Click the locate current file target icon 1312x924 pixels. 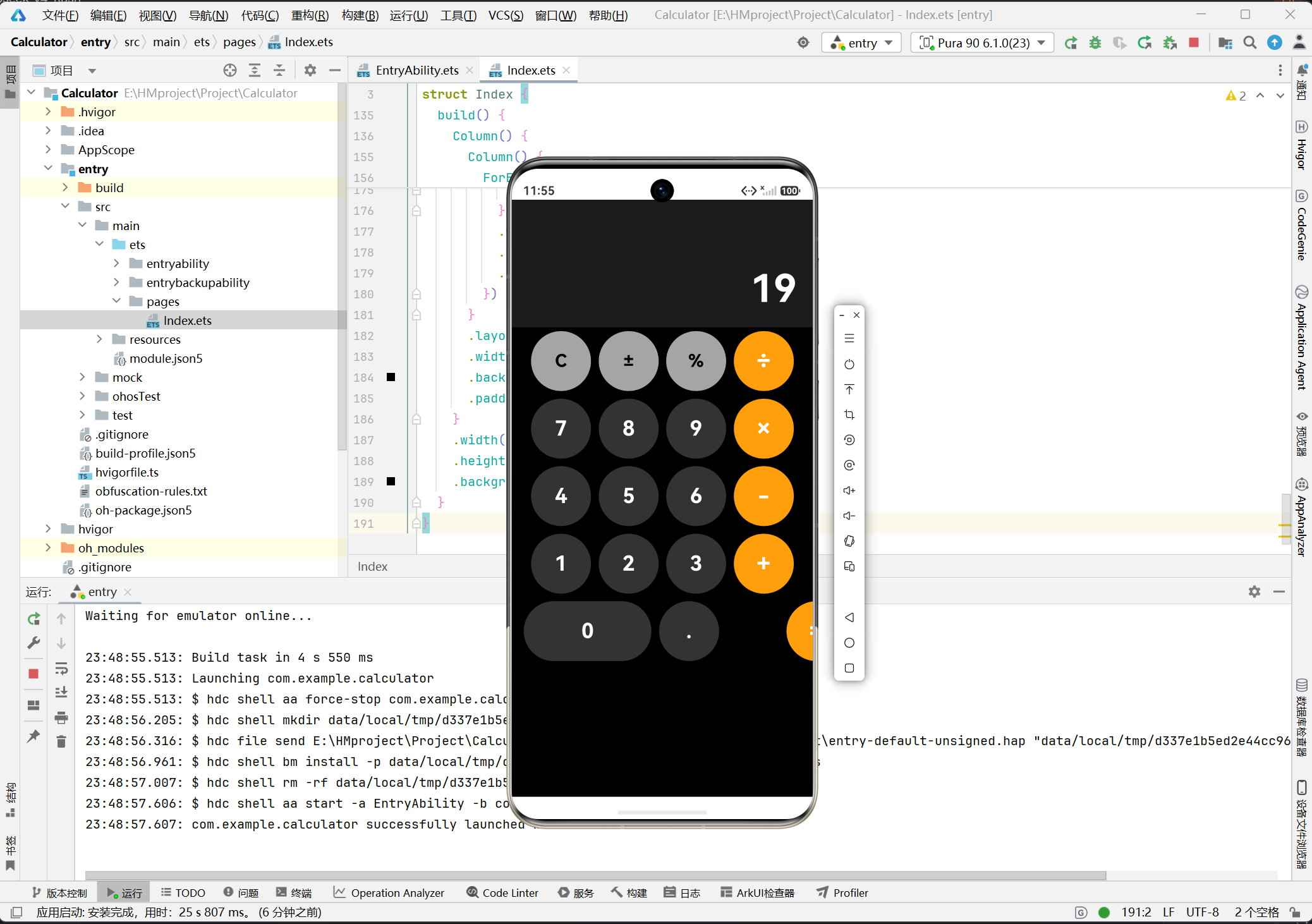[230, 70]
